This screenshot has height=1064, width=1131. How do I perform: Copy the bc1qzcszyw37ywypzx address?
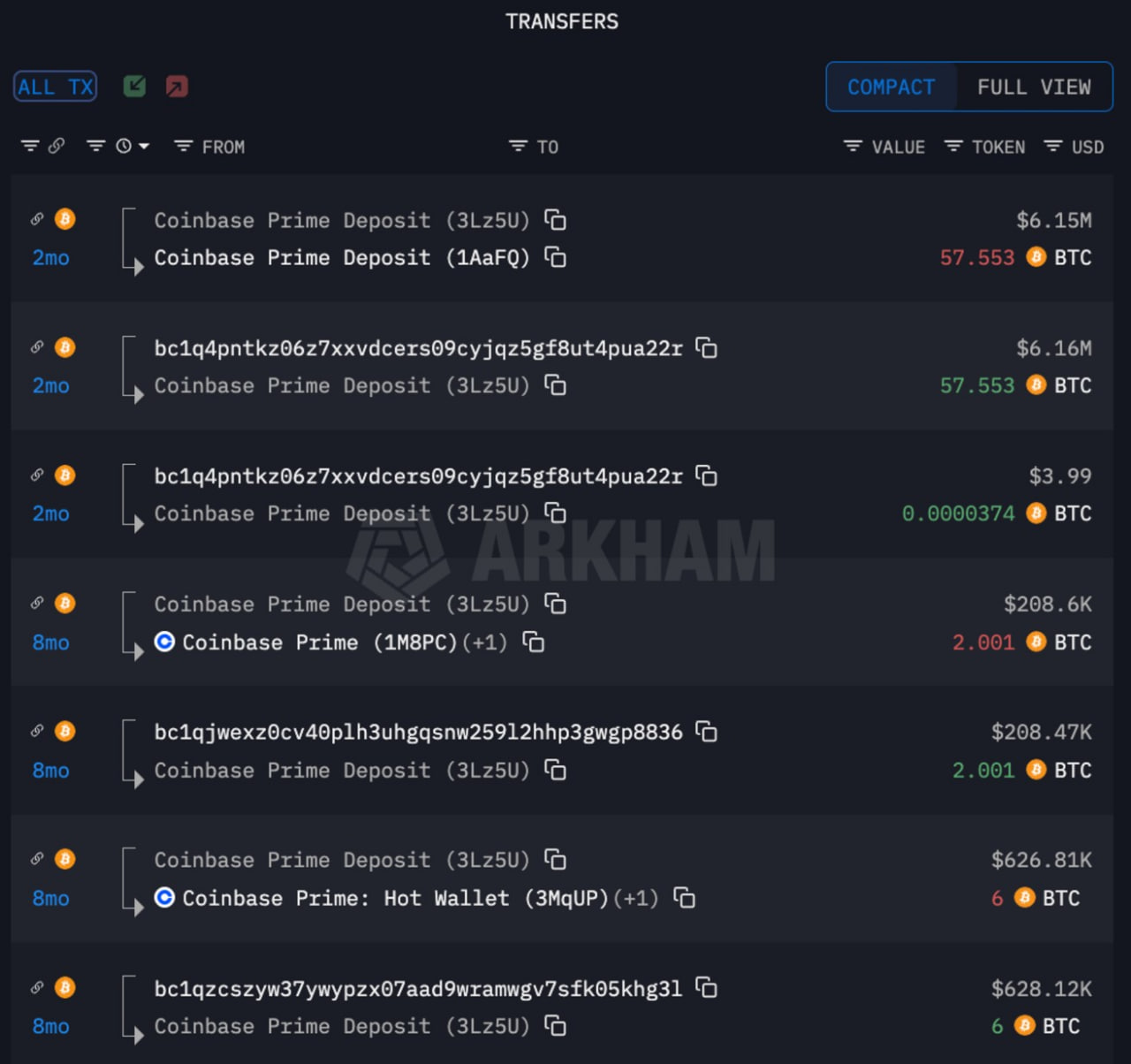click(x=706, y=987)
